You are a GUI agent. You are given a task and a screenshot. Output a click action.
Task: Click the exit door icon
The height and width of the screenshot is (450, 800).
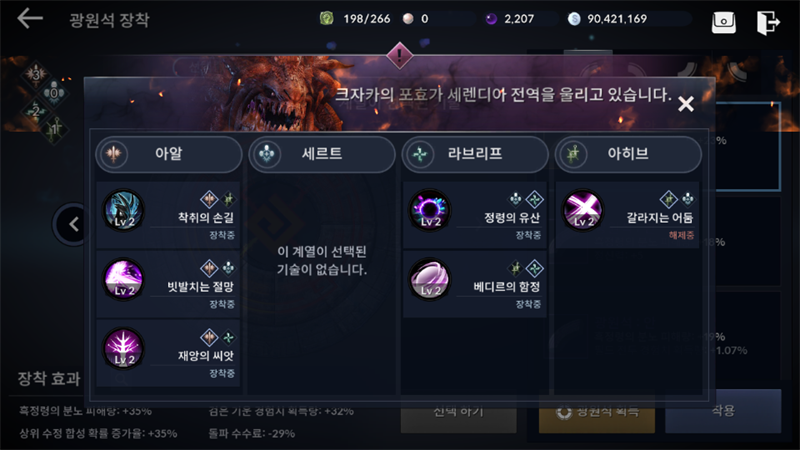click(768, 22)
